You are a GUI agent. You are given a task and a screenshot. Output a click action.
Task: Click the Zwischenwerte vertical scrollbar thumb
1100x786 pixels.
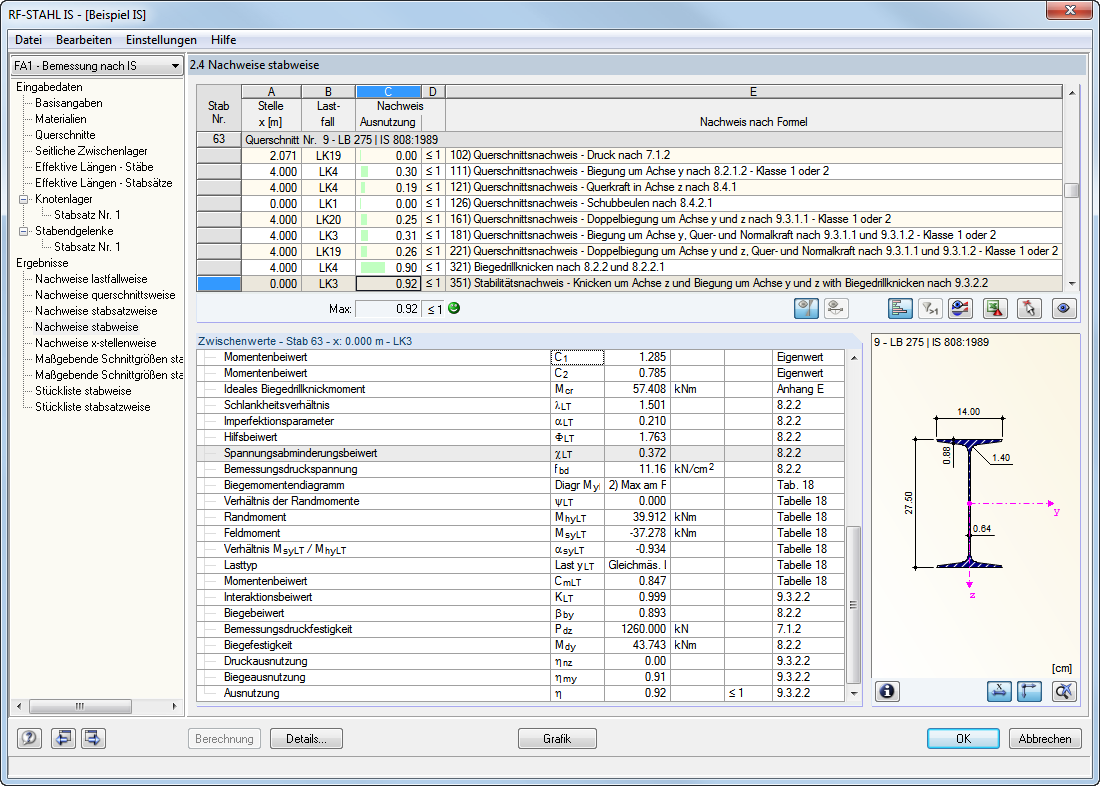pos(854,605)
